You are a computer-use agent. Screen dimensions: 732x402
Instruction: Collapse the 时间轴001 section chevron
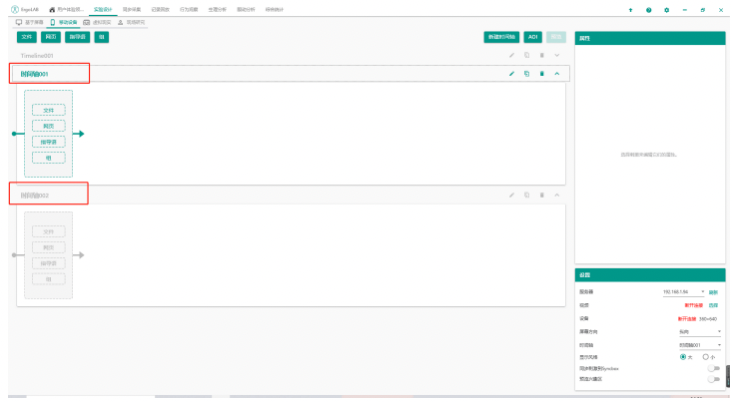tap(557, 73)
